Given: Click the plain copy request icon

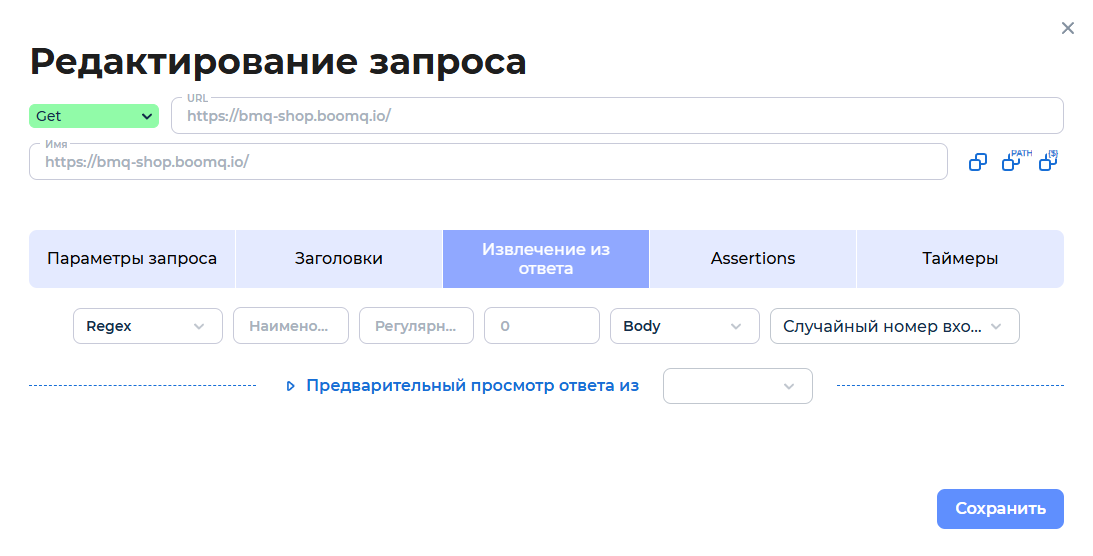Looking at the screenshot, I should click(x=978, y=162).
